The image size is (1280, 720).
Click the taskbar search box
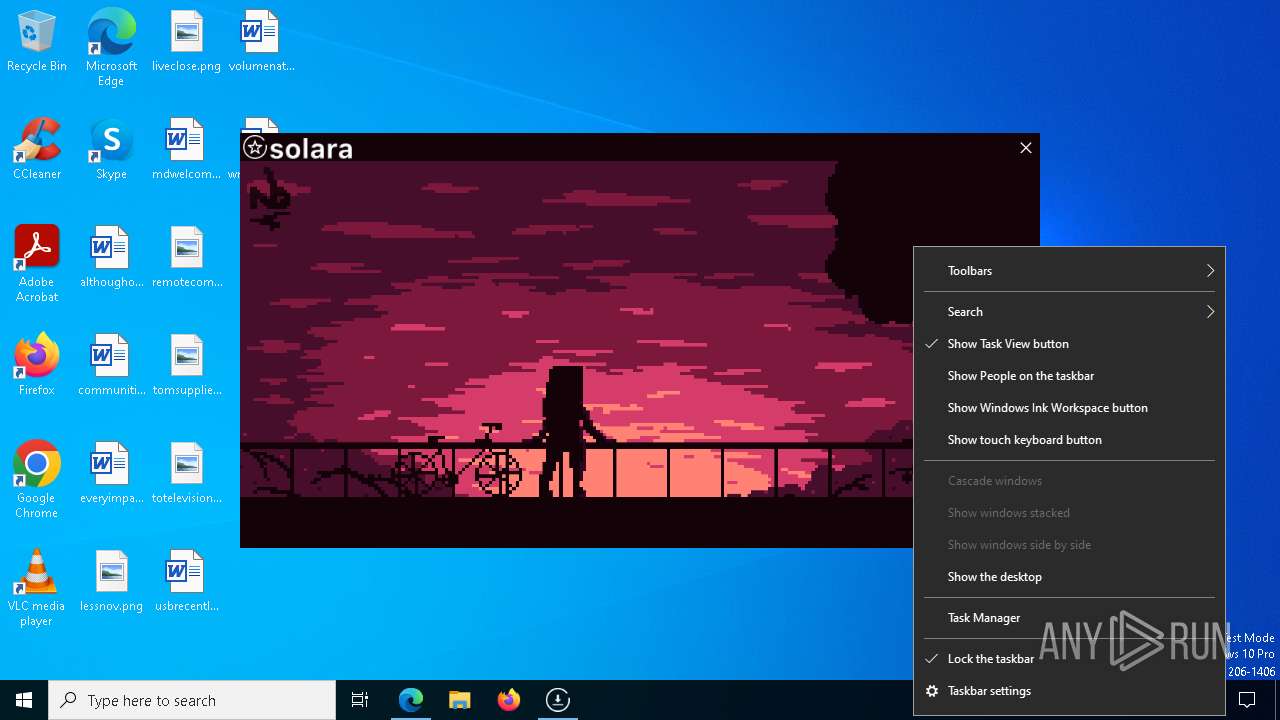coord(192,700)
